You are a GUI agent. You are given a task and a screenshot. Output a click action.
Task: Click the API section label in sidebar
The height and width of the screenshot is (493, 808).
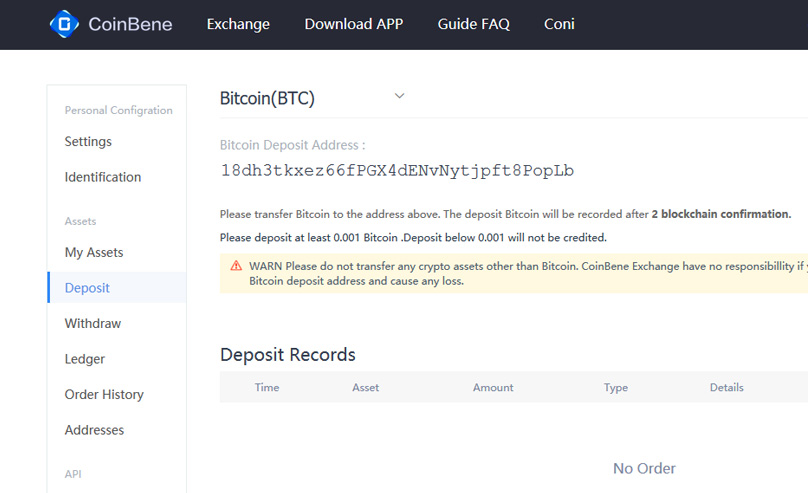73,474
